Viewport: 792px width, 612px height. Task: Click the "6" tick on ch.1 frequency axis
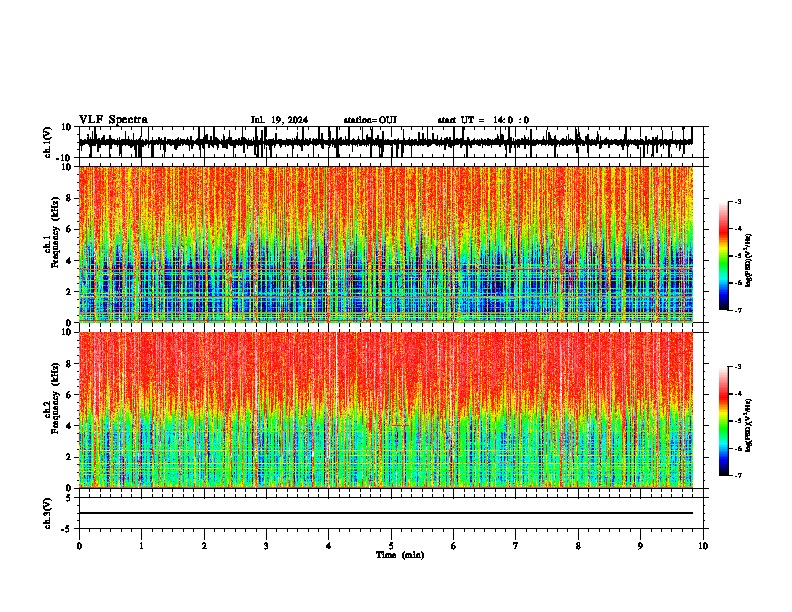point(70,229)
